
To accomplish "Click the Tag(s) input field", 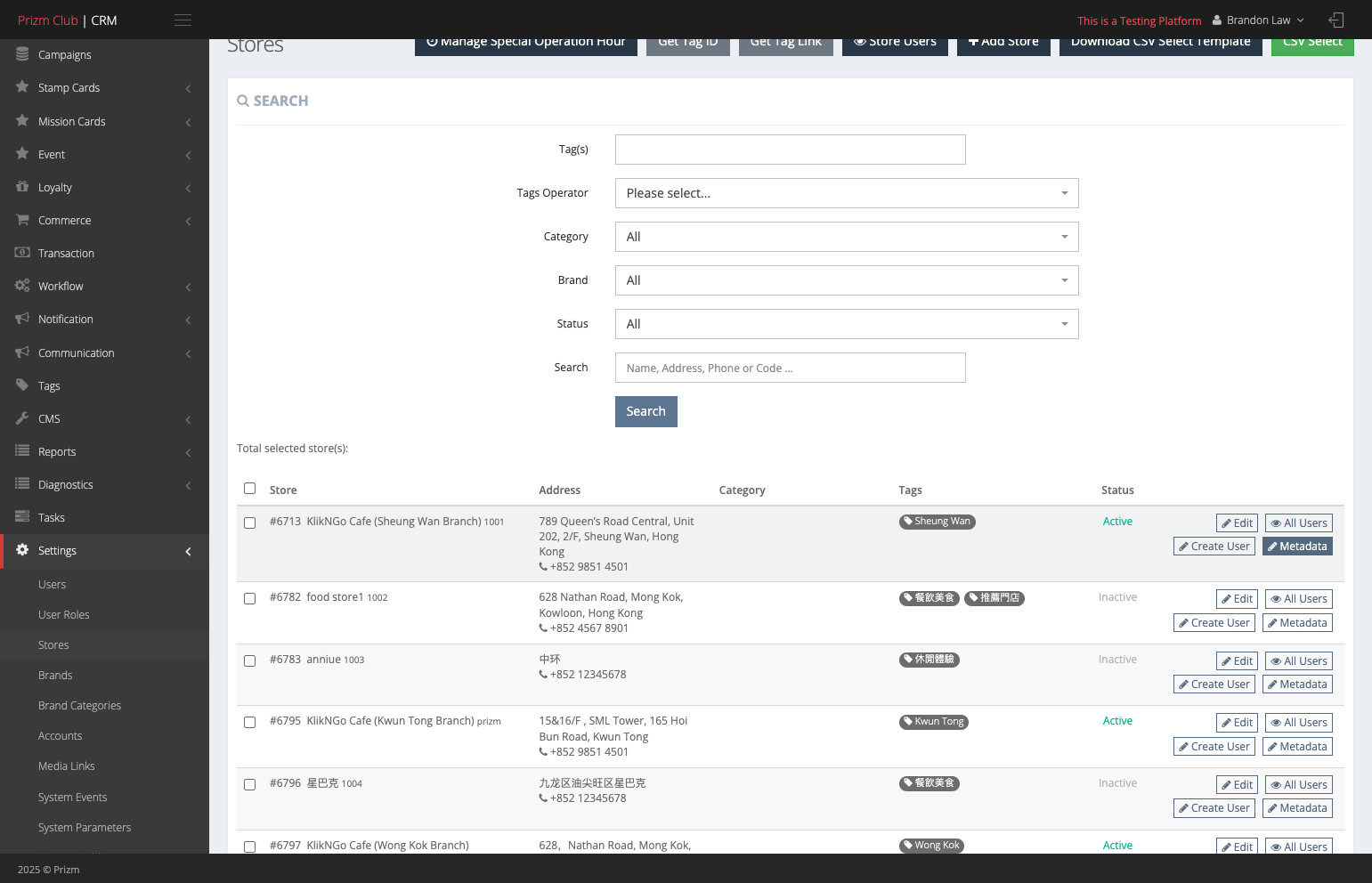I will pyautogui.click(x=791, y=150).
